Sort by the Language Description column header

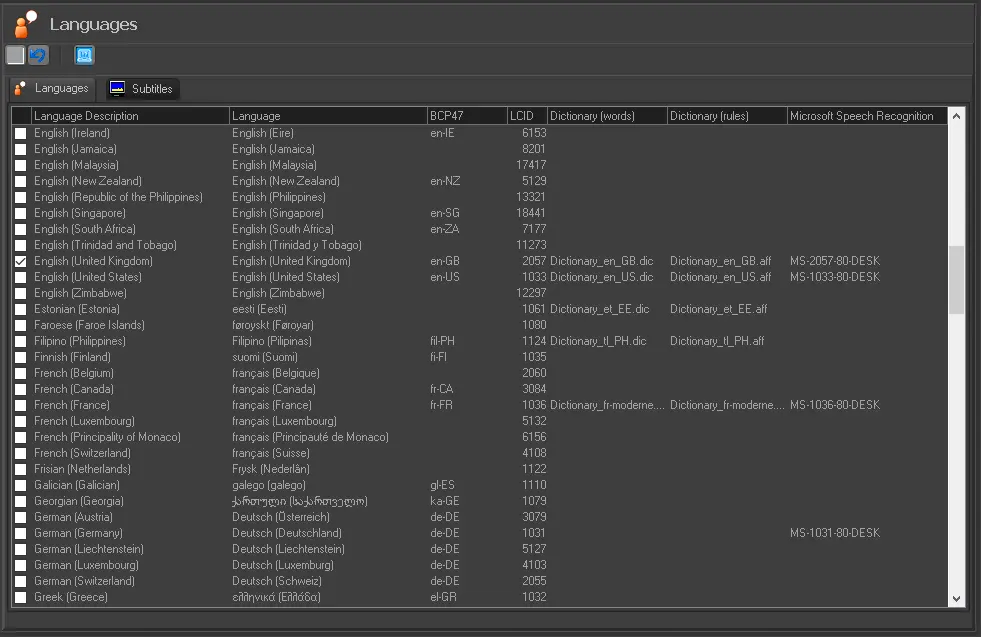point(130,116)
